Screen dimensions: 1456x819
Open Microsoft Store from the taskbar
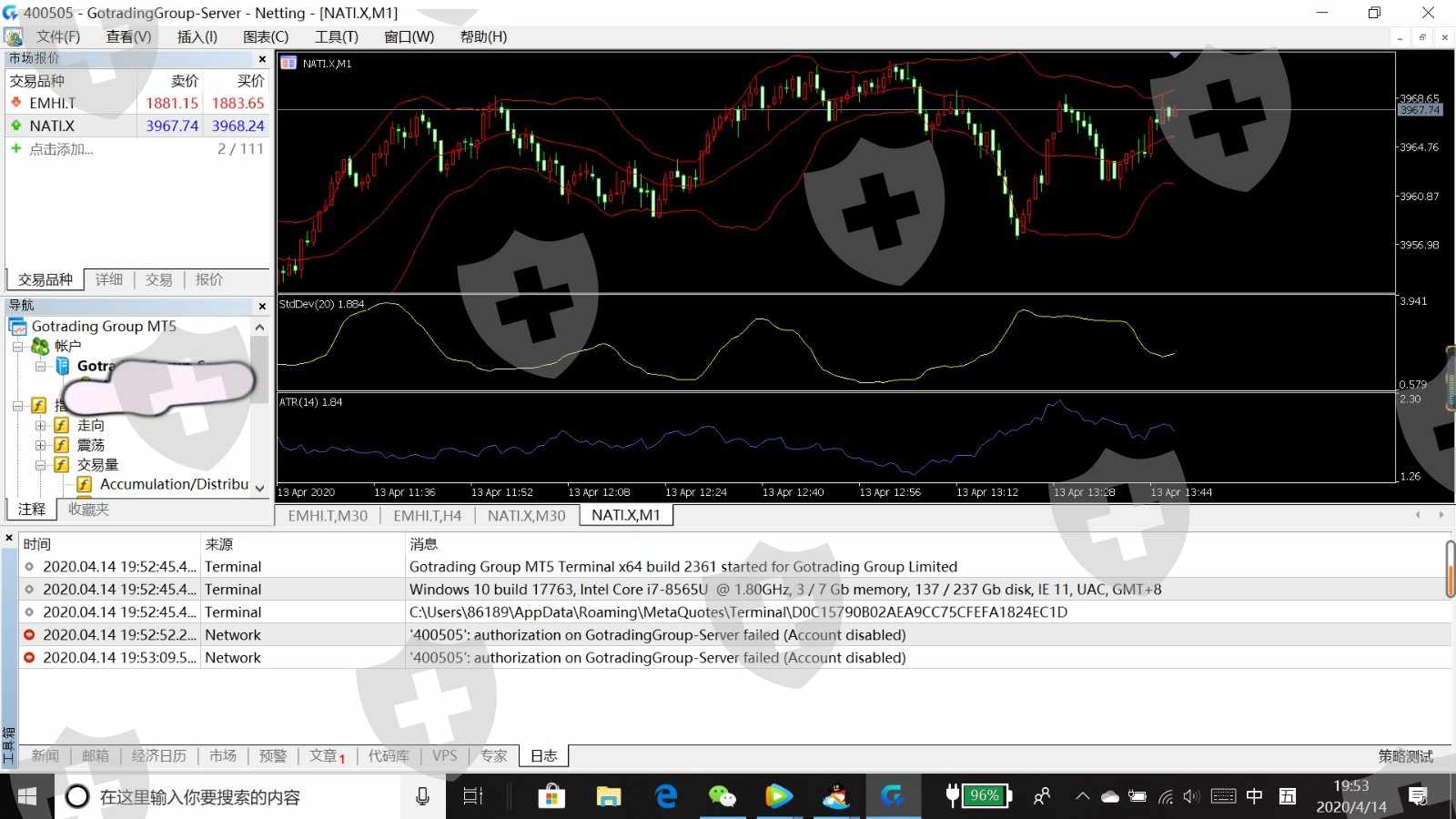pos(551,796)
